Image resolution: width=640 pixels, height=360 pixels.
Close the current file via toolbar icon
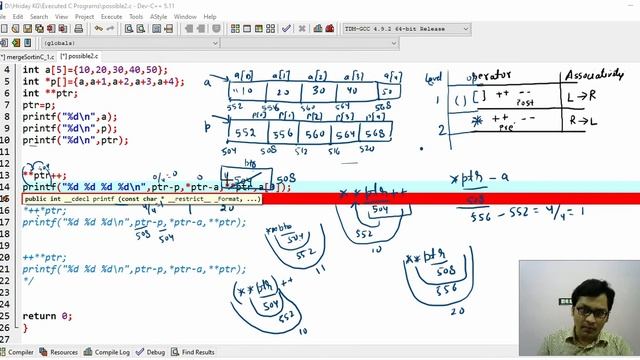click(x=51, y=29)
